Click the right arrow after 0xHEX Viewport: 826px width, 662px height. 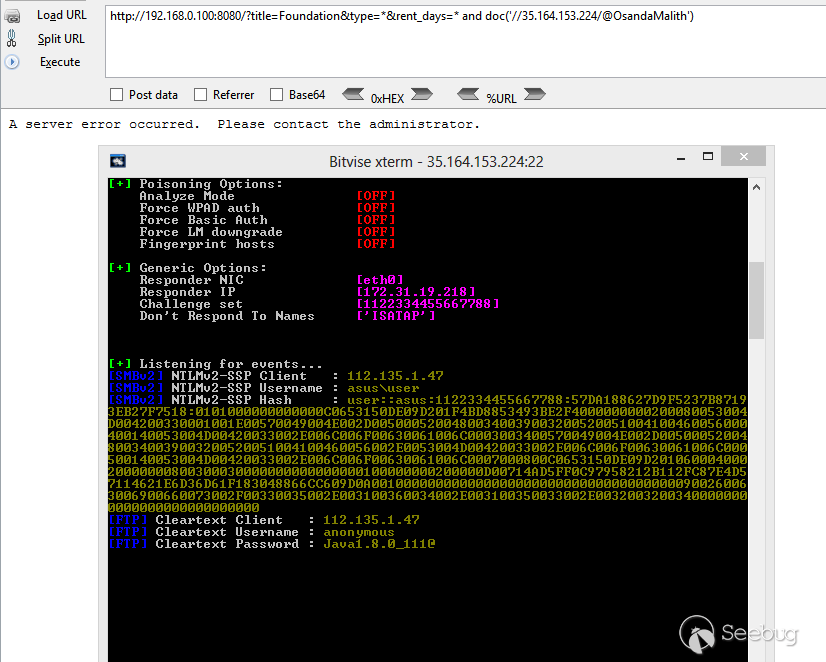pyautogui.click(x=421, y=94)
